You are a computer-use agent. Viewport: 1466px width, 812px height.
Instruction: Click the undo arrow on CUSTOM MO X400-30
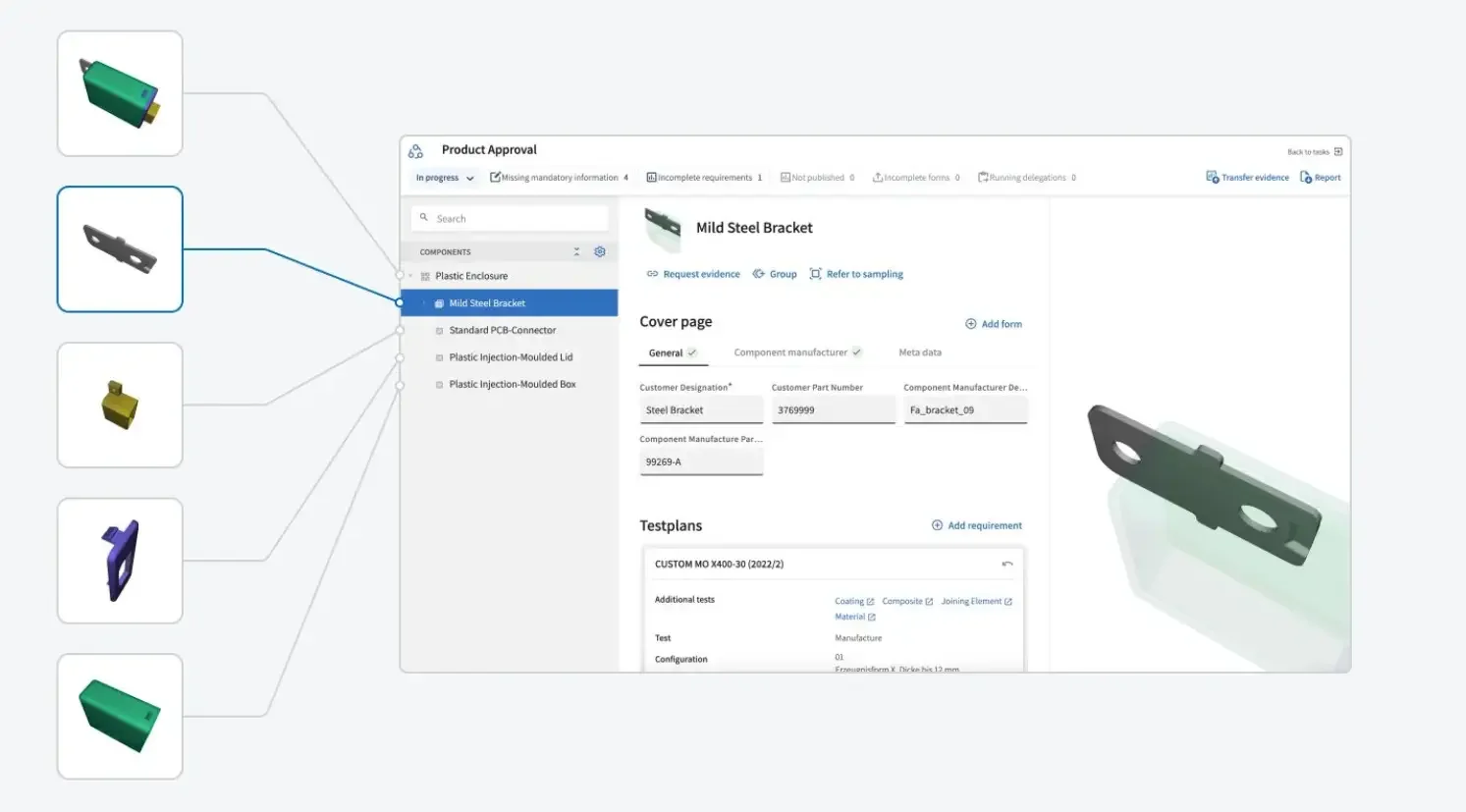(x=1006, y=565)
